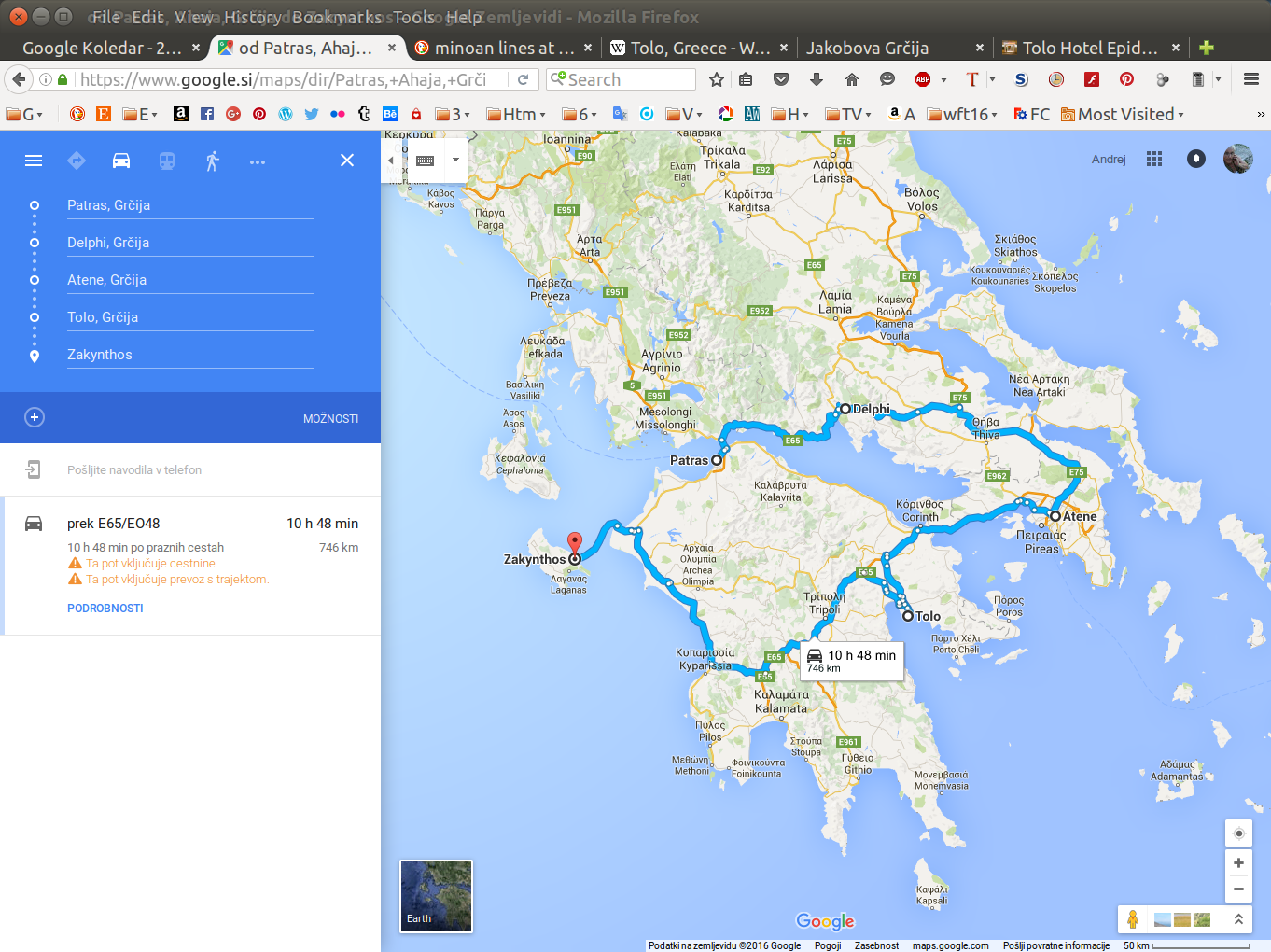Select the best travel mode icon
This screenshot has width=1271, height=952.
(77, 161)
